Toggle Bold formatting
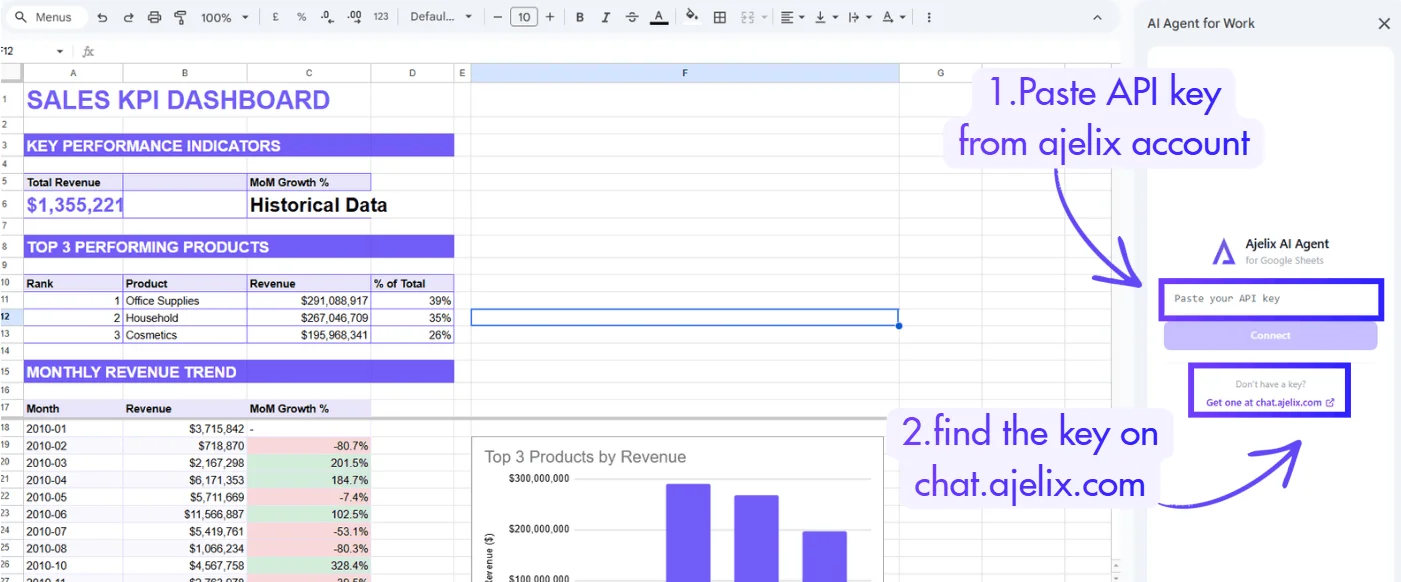This screenshot has width=1401, height=582. coord(580,17)
